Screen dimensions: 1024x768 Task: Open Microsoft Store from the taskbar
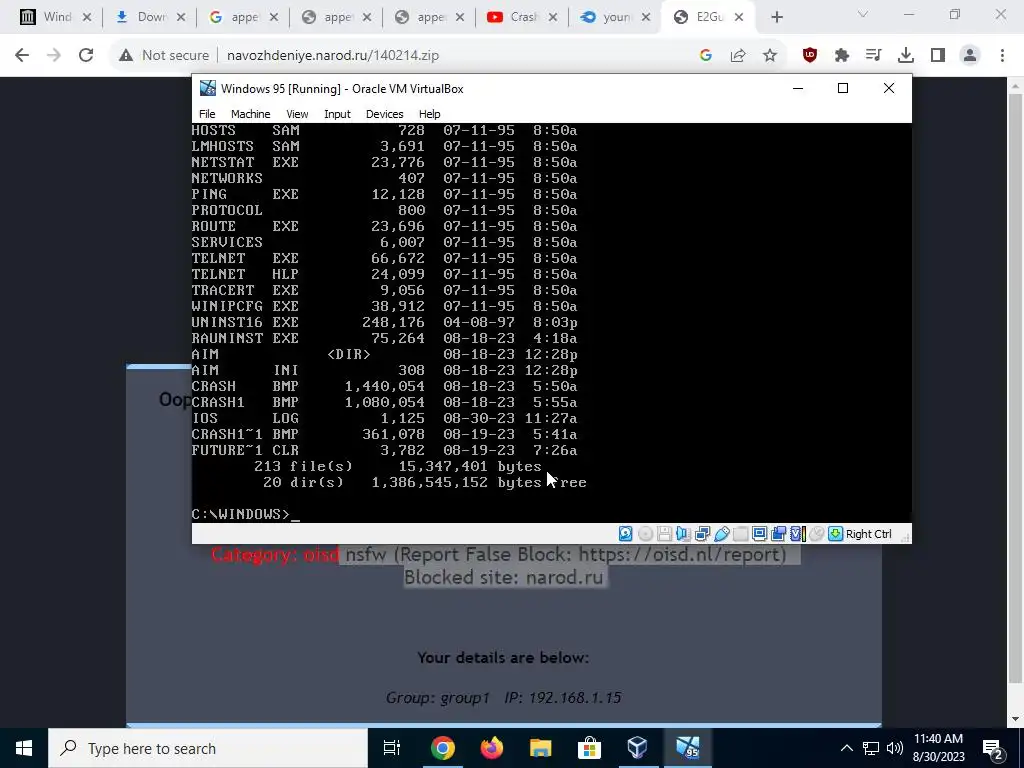(589, 748)
